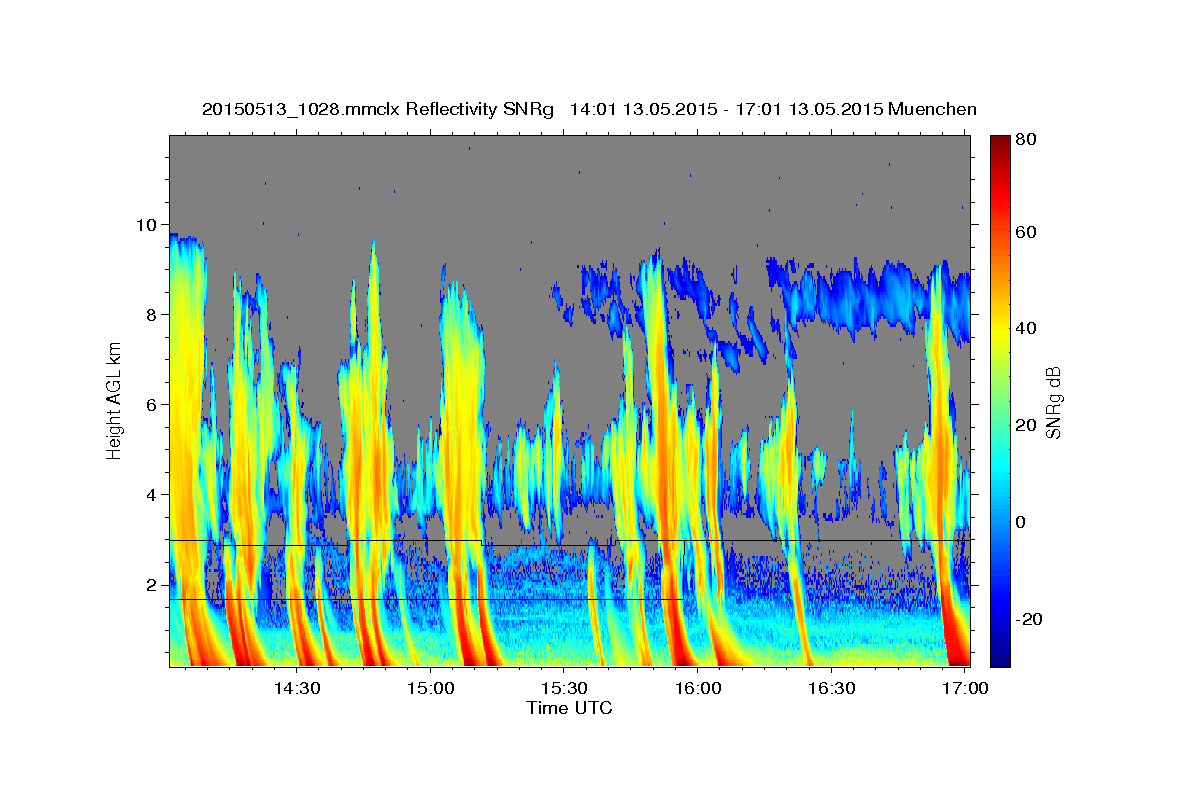
Task: Click the height axis tick label 2
Action: coord(151,585)
